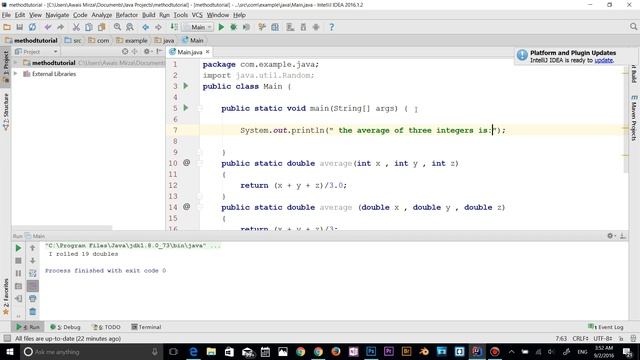
Task: Open the File menu
Action: pos(7,15)
